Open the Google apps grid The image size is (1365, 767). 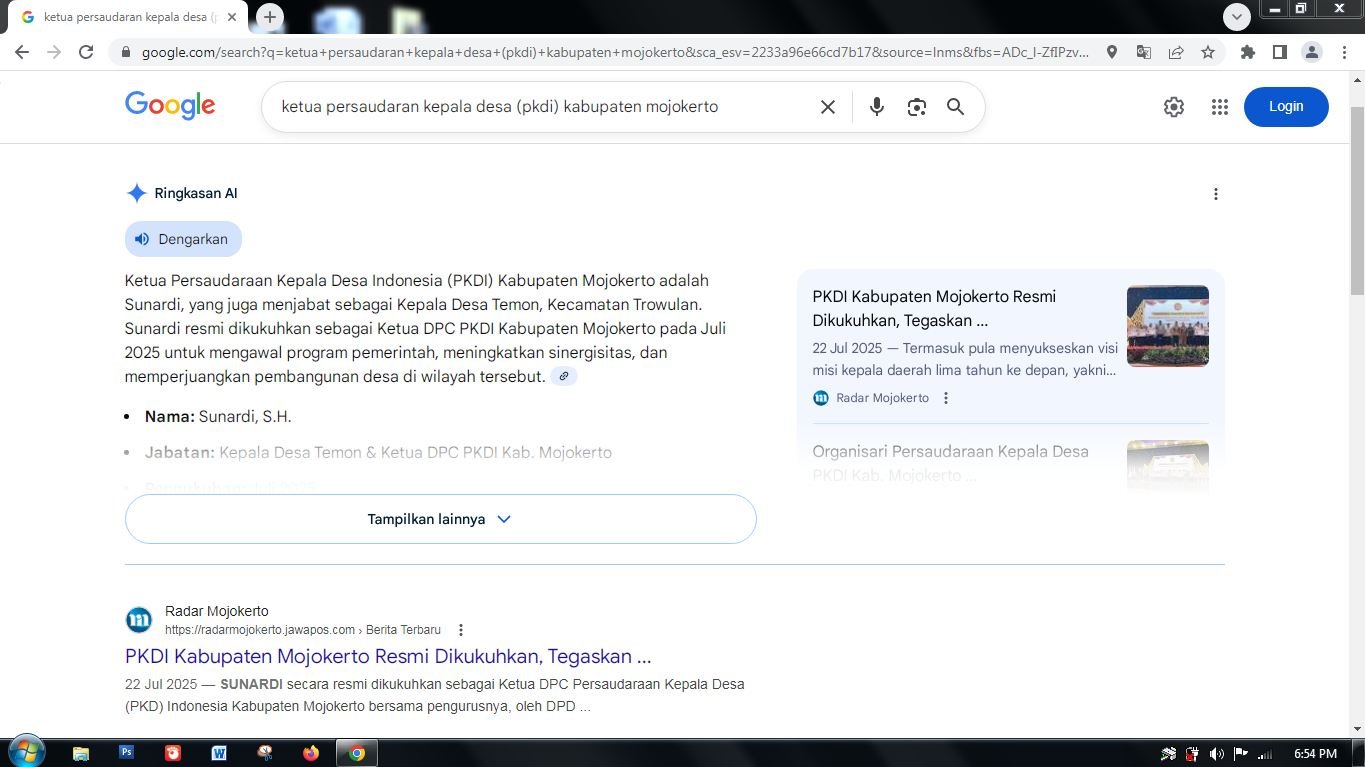pyautogui.click(x=1219, y=107)
